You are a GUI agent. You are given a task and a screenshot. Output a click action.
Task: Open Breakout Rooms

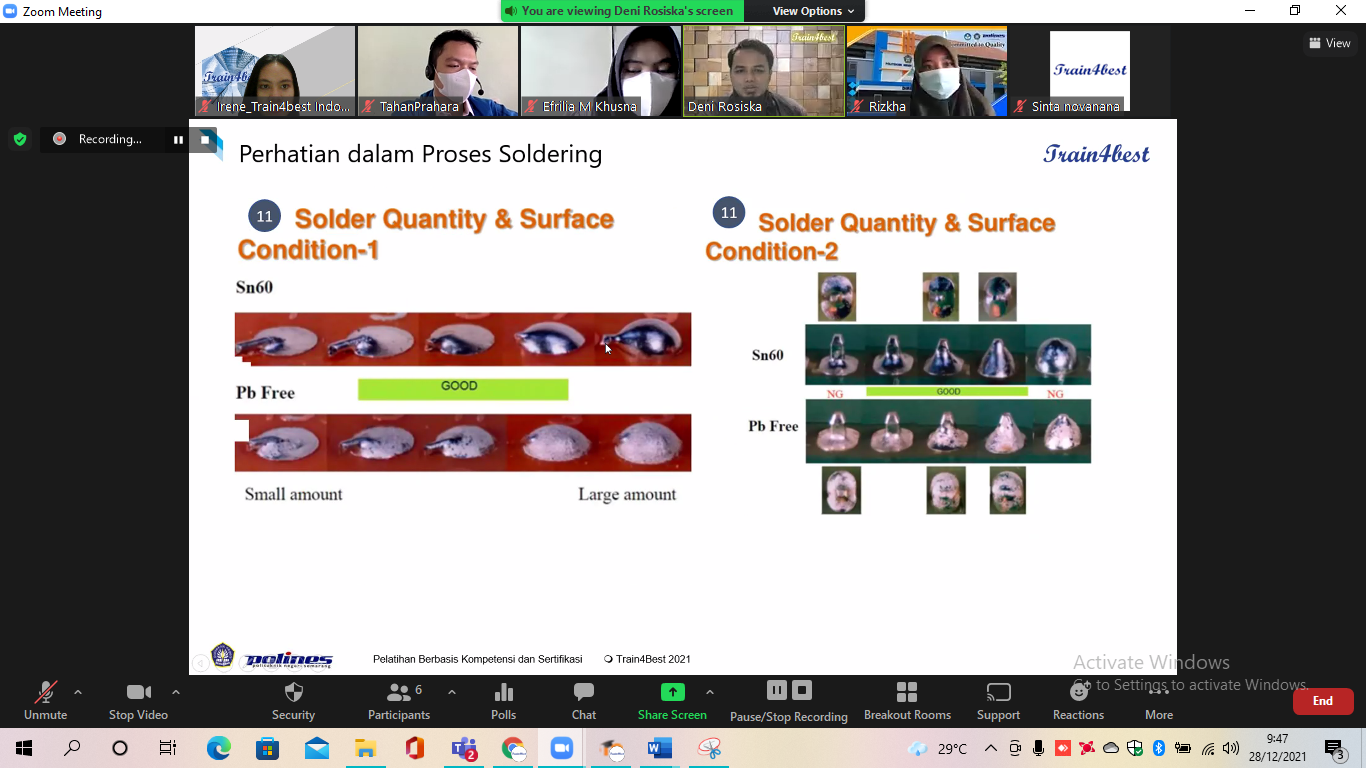907,693
